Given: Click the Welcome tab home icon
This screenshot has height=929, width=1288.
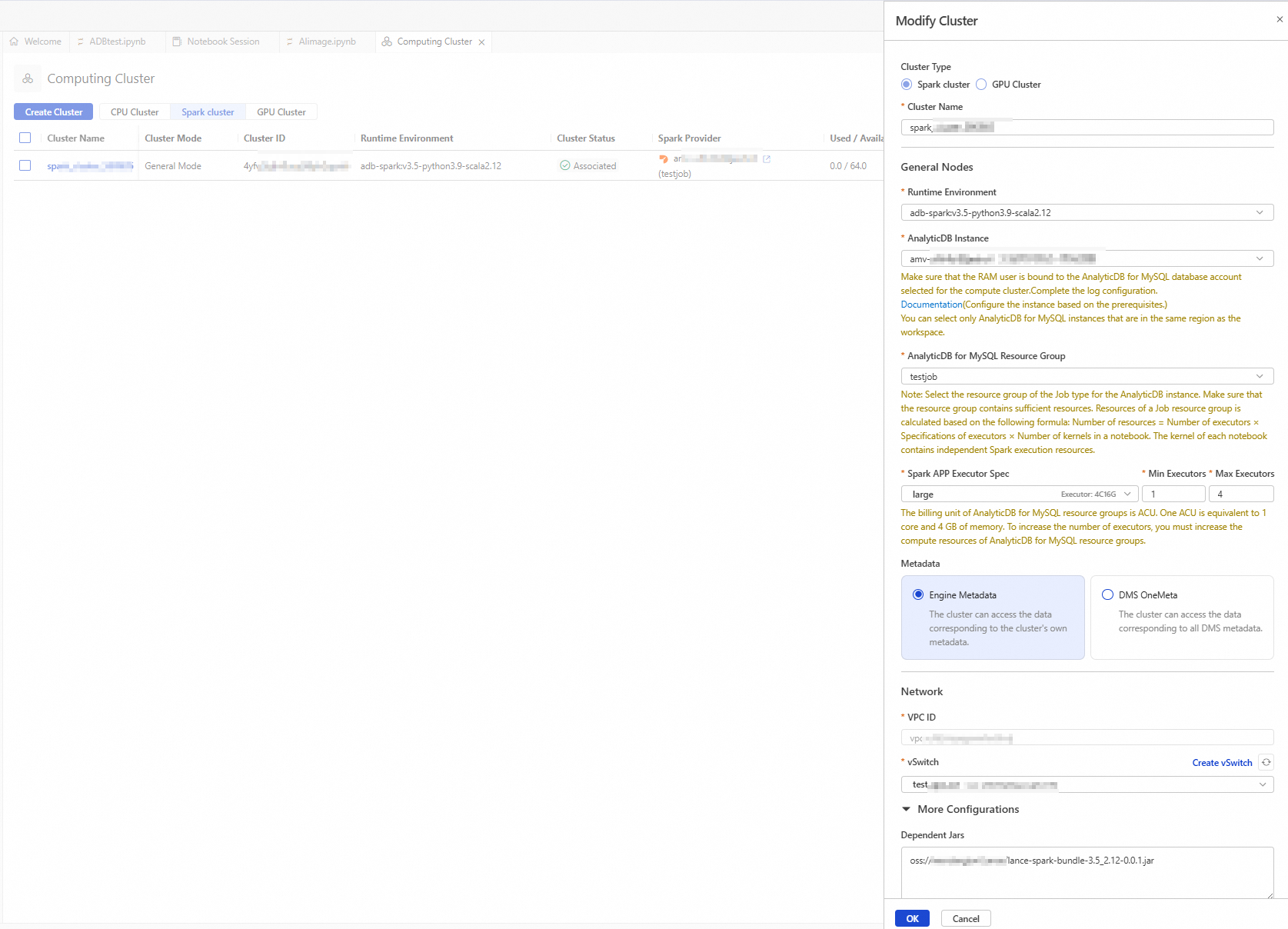Looking at the screenshot, I should (x=14, y=42).
